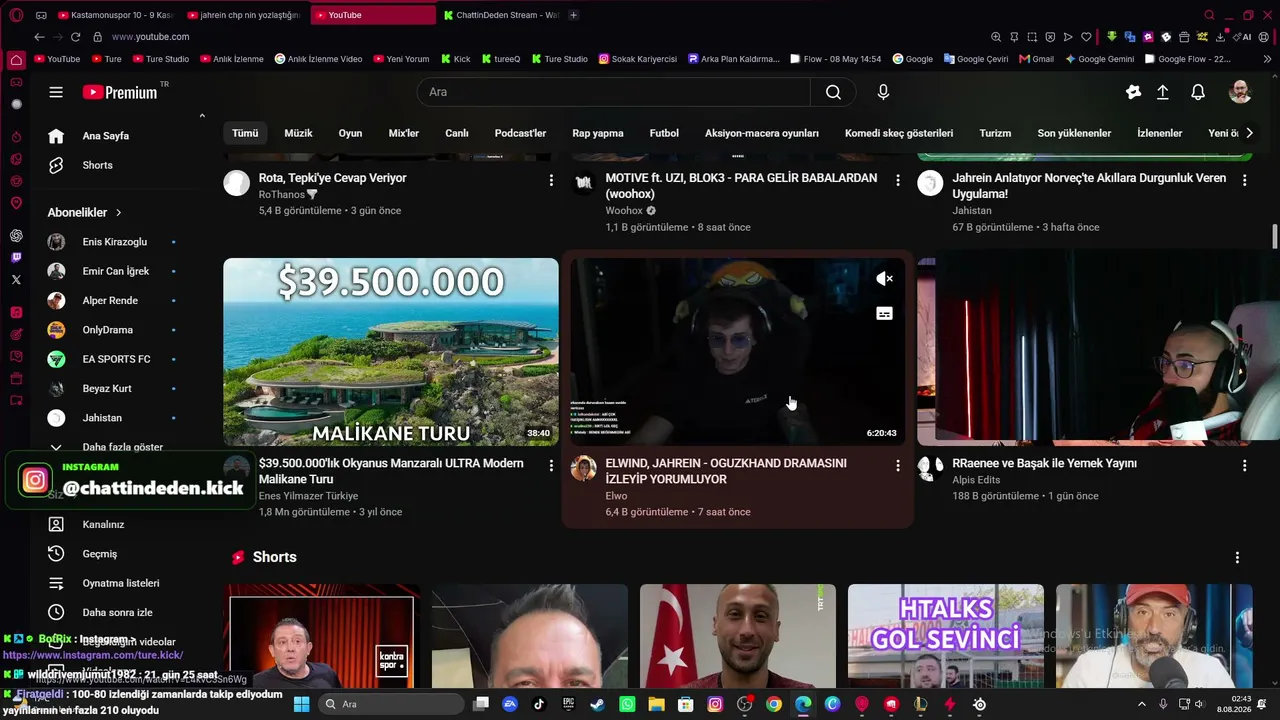1280x720 pixels.
Task: Open a new browser tab
Action: click(x=573, y=15)
